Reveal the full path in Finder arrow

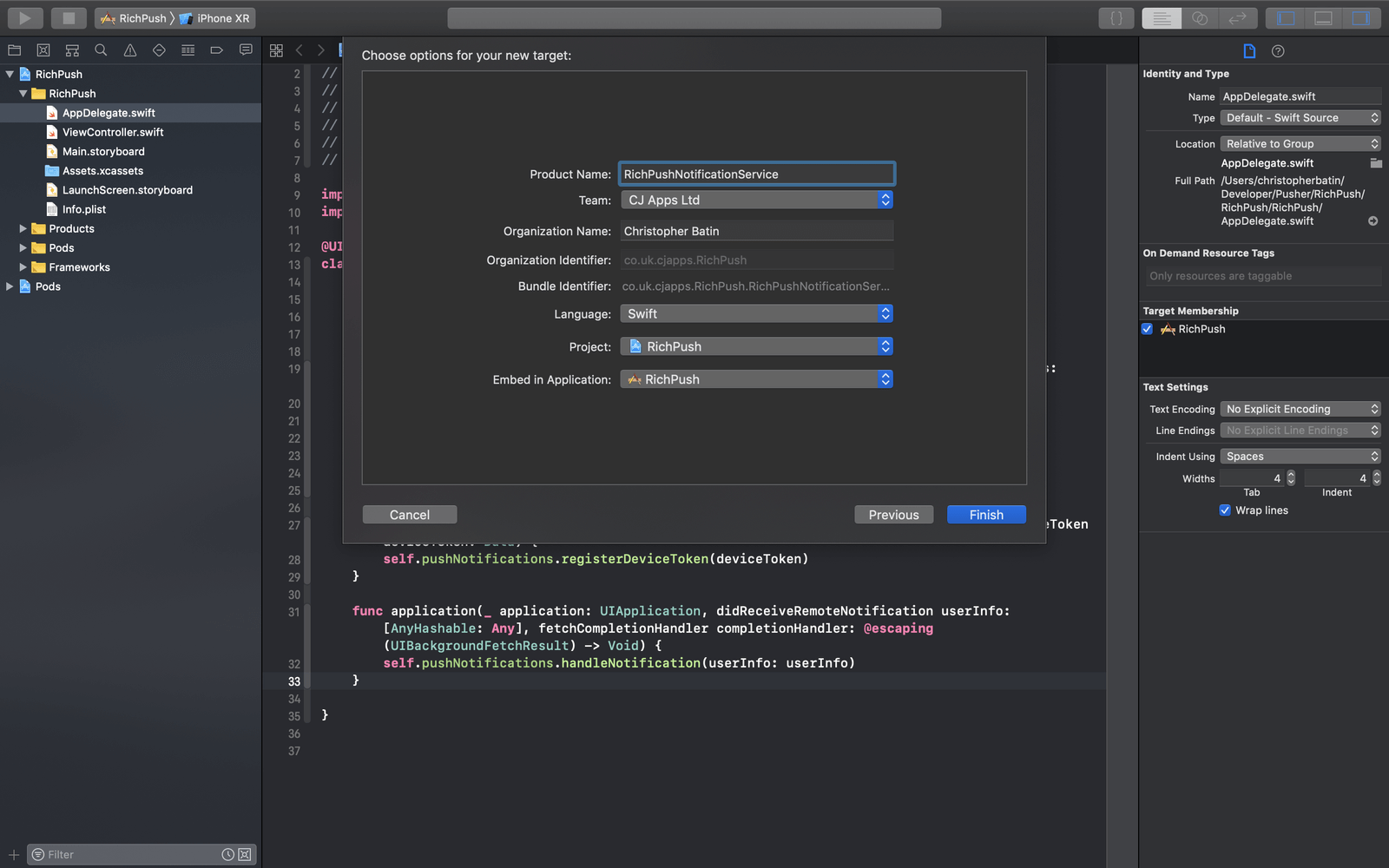(1373, 221)
